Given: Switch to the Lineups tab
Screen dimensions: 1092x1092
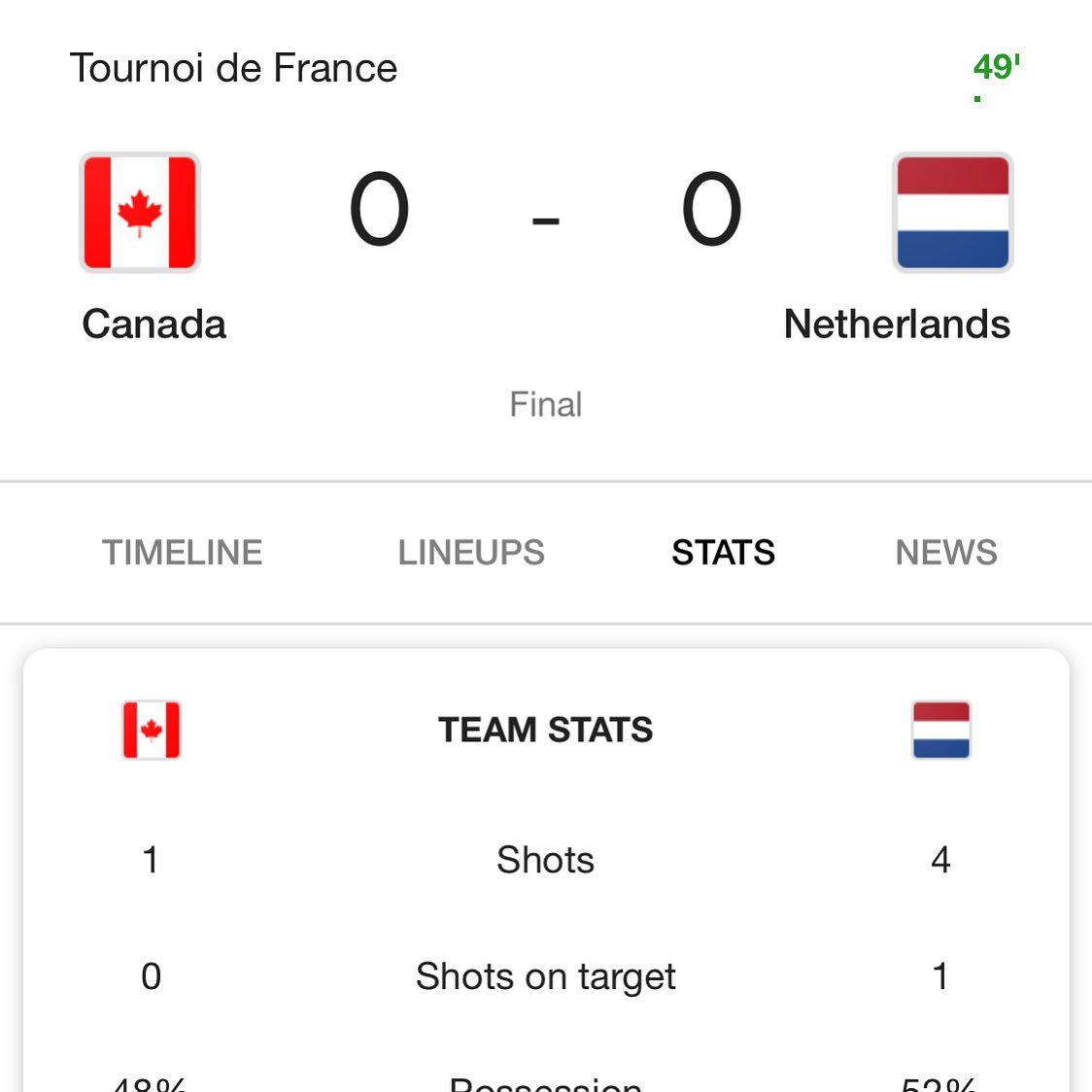Looking at the screenshot, I should (x=471, y=552).
